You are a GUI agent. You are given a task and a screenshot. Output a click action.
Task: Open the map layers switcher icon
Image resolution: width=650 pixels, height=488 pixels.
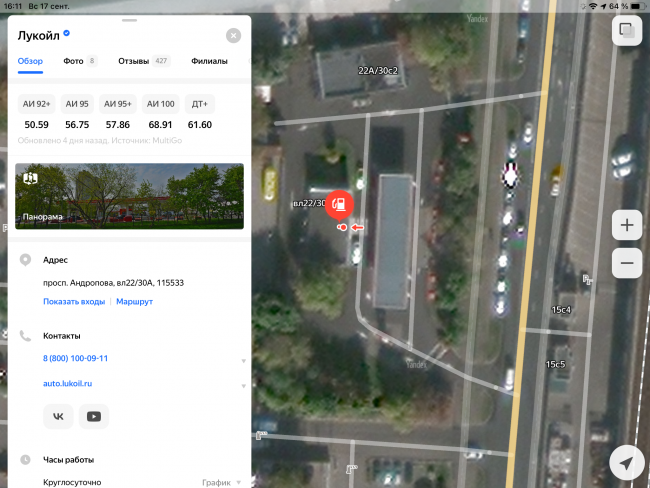(627, 30)
